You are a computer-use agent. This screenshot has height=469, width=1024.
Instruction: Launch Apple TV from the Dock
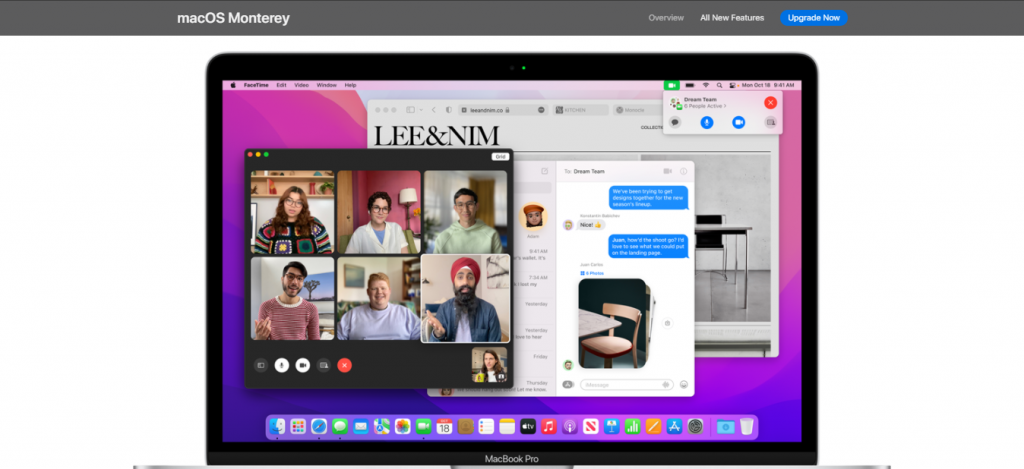pos(528,427)
